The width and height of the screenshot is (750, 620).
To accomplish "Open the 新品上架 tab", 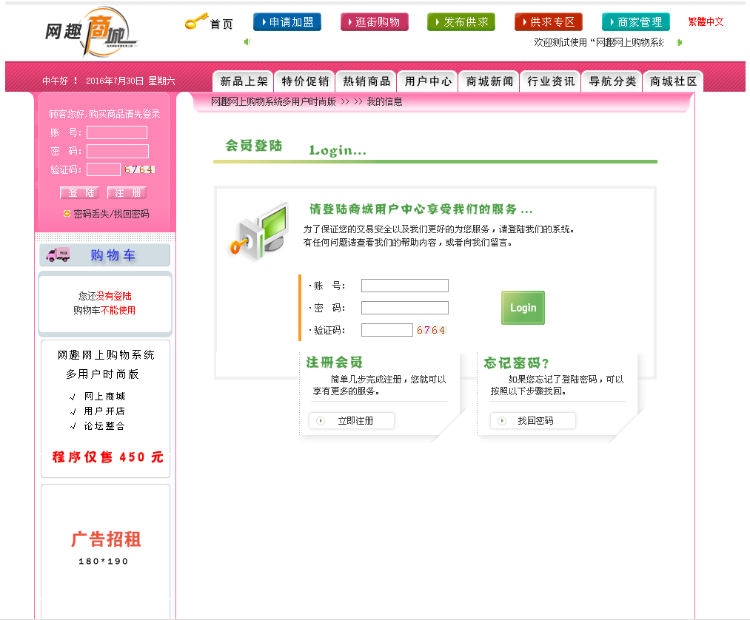I will [x=243, y=81].
